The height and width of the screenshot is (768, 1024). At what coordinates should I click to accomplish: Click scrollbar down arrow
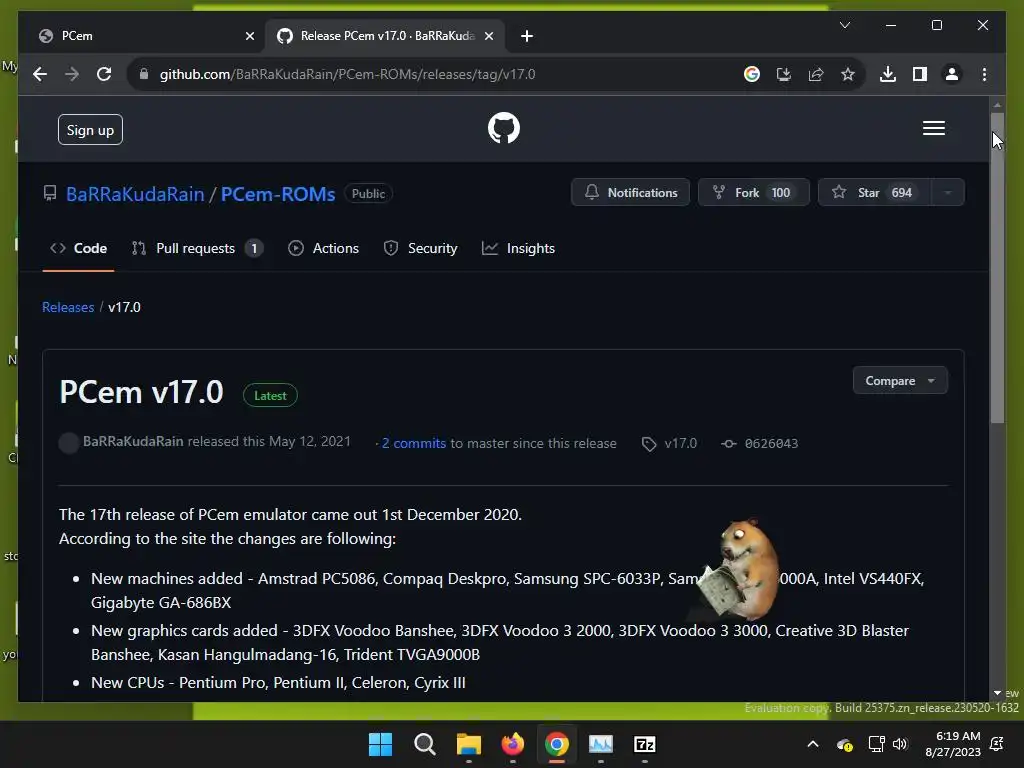pos(997,693)
